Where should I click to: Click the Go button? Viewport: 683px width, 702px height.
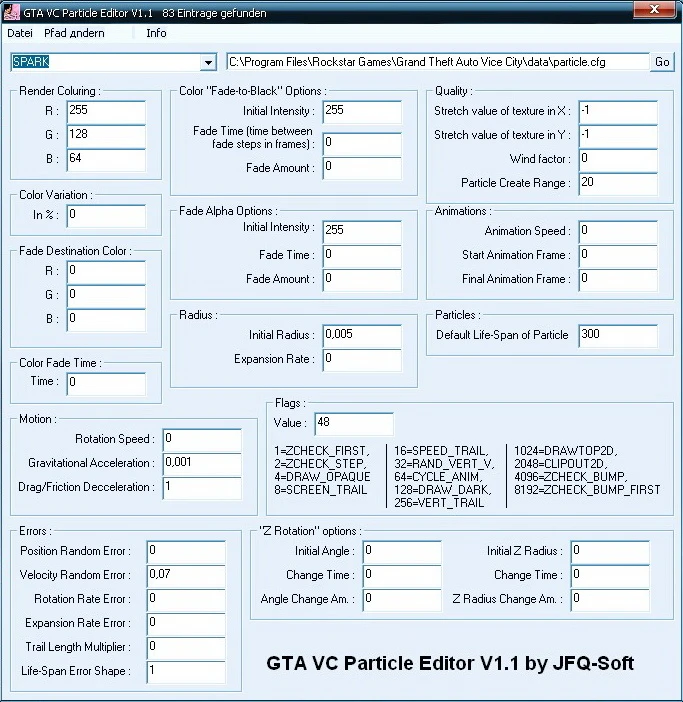[662, 62]
